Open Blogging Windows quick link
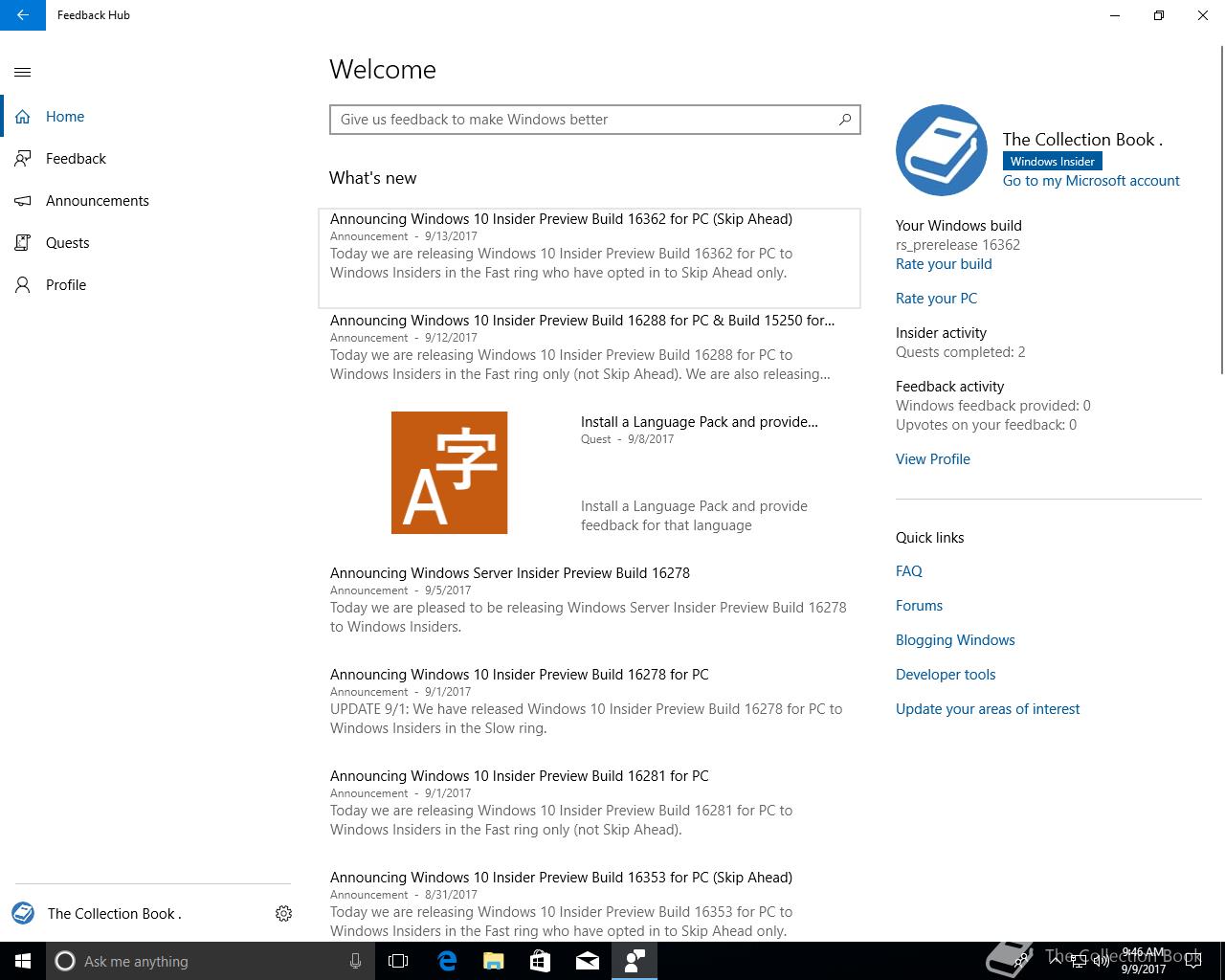Image resolution: width=1225 pixels, height=980 pixels. [x=955, y=640]
